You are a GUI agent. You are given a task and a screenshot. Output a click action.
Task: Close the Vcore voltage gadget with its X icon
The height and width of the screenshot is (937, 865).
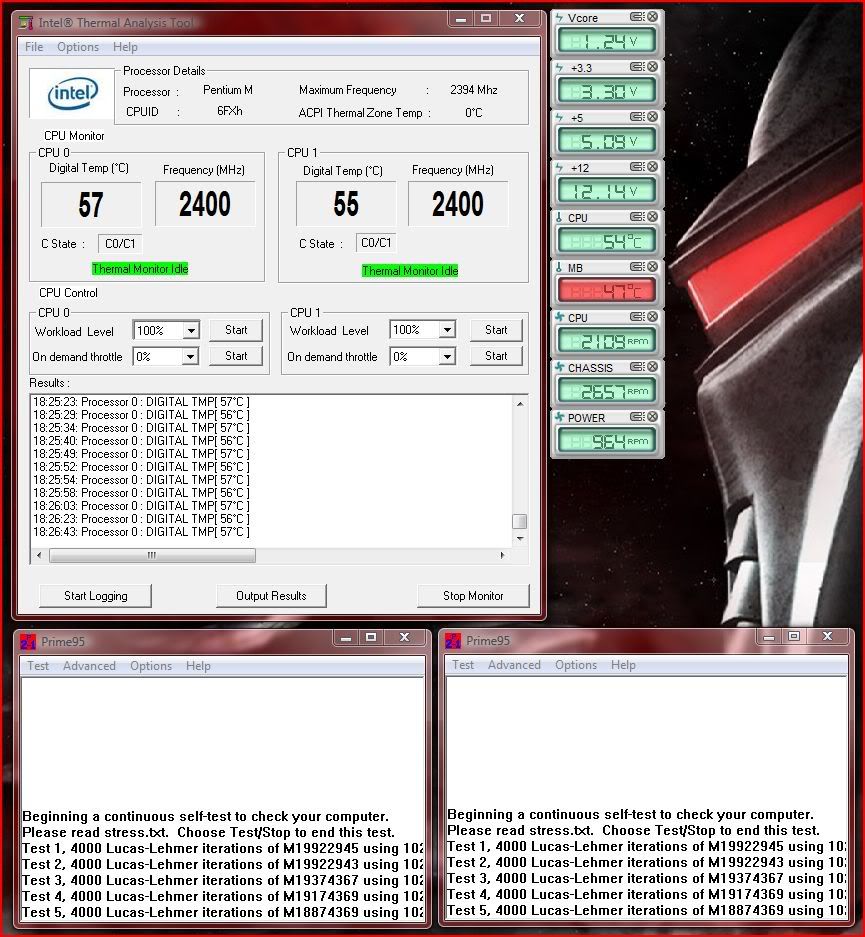tap(652, 17)
